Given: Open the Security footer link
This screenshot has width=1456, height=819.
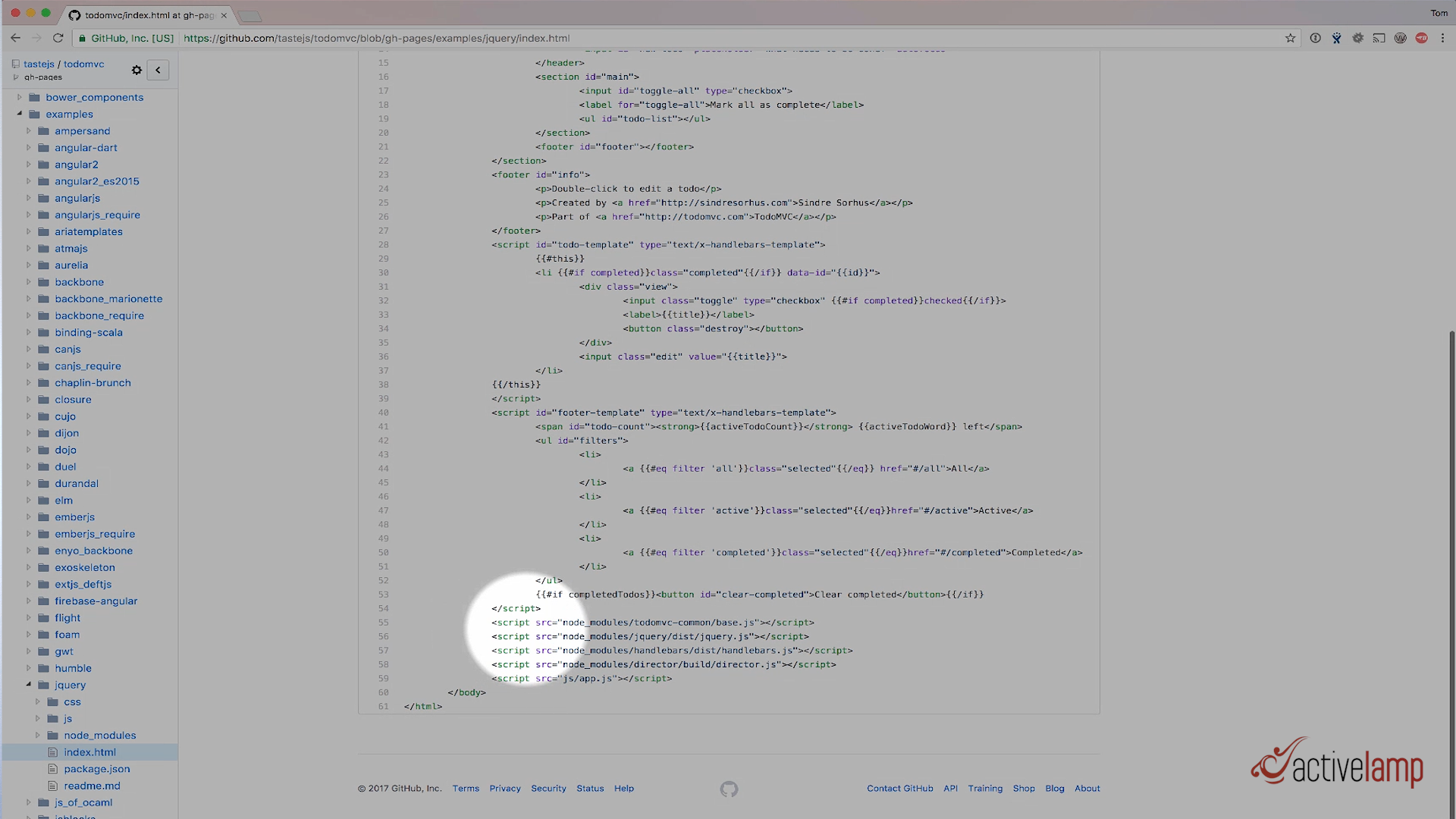Looking at the screenshot, I should point(548,789).
